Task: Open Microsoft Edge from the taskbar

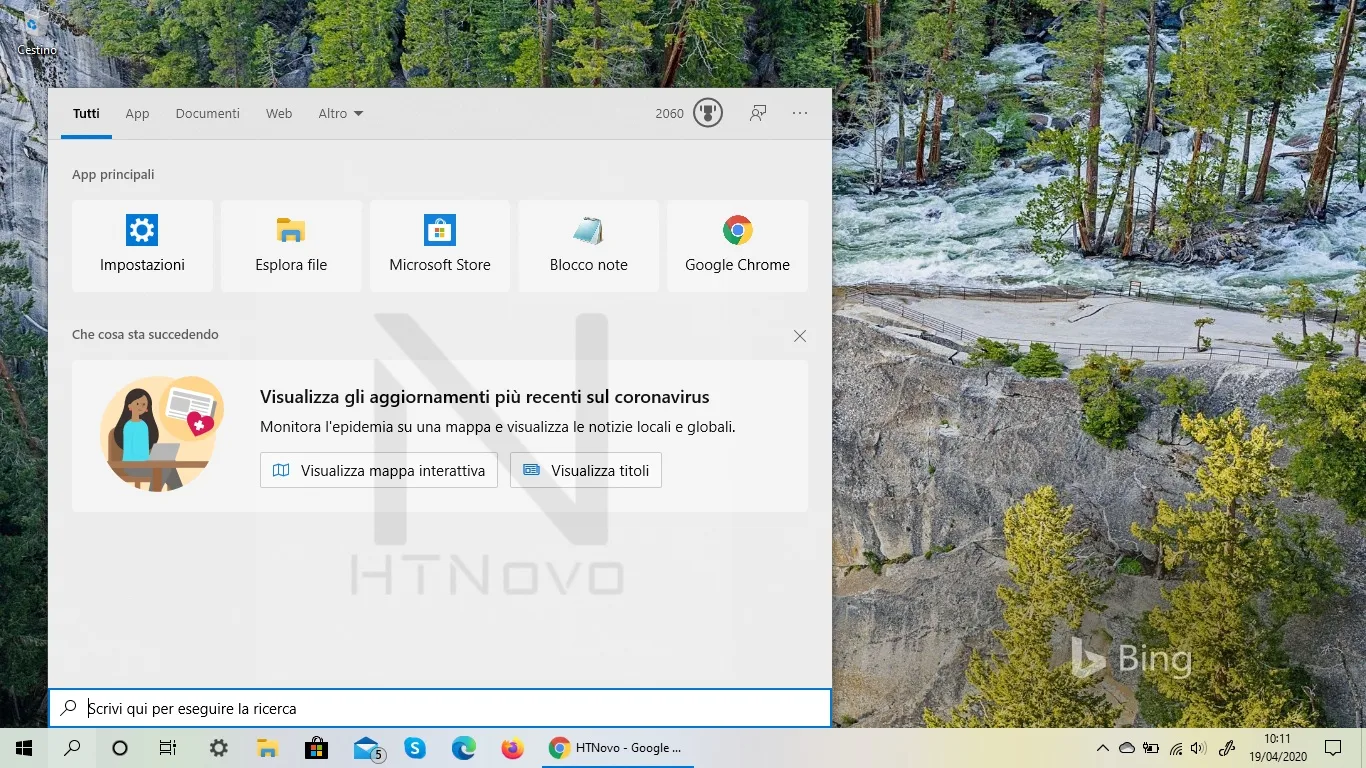Action: 464,748
